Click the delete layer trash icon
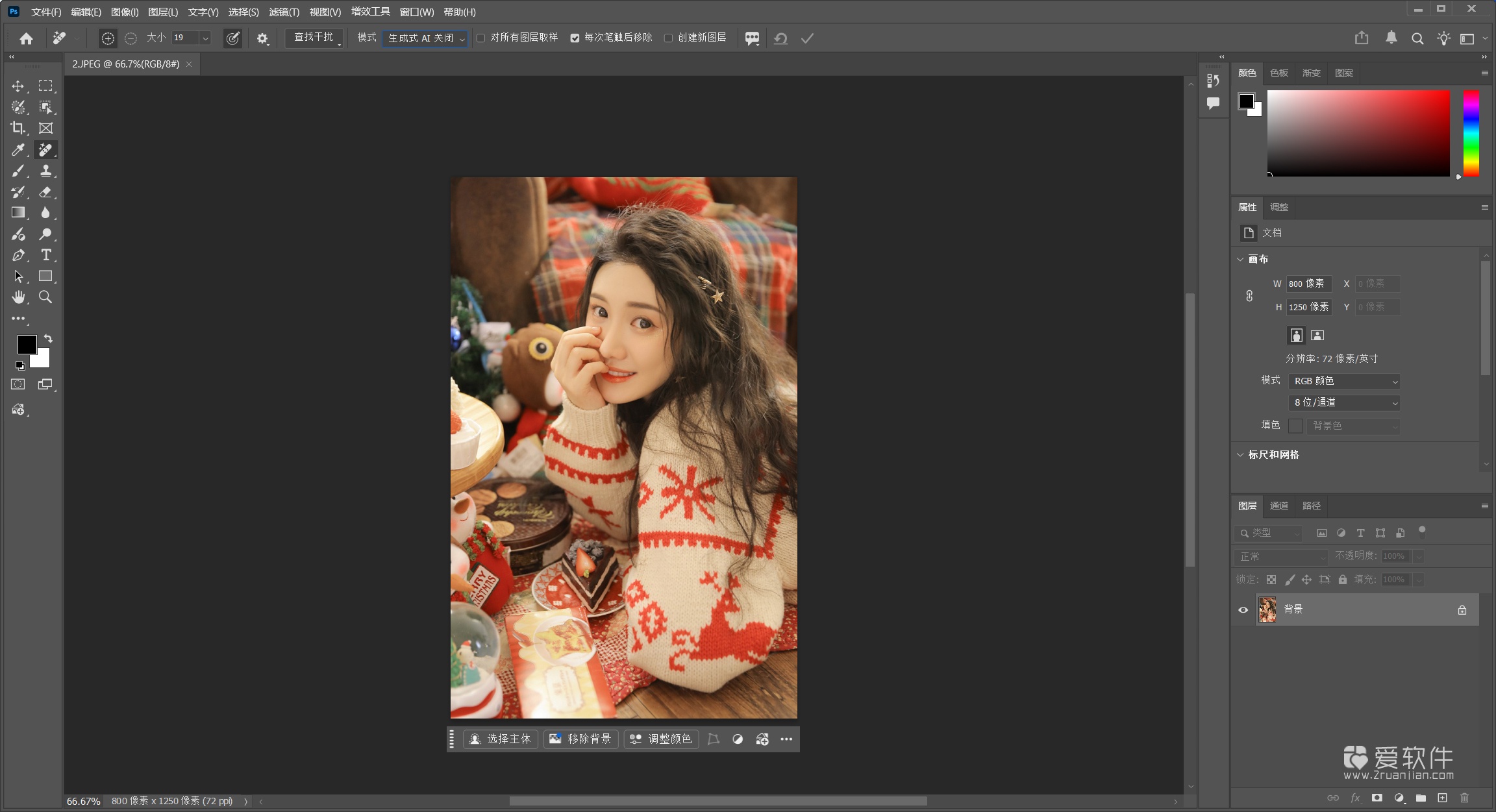This screenshot has width=1496, height=812. click(x=1464, y=798)
